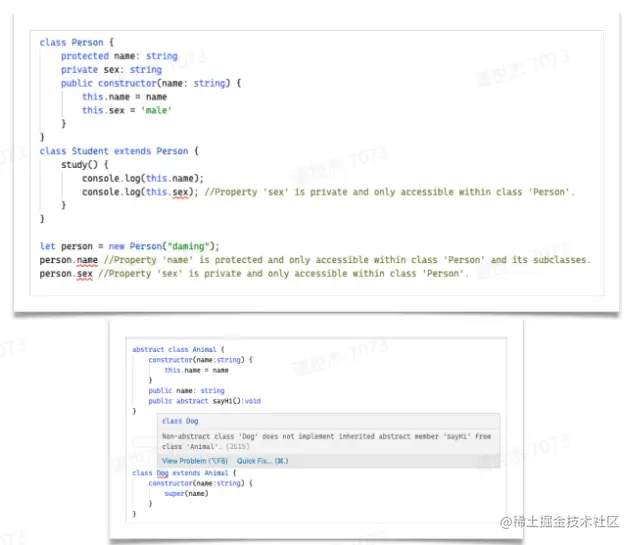Screen dimensions: 635x545
Task: Click 'constructor(name:string) {' in Animal class
Action: pyautogui.click(x=200, y=360)
